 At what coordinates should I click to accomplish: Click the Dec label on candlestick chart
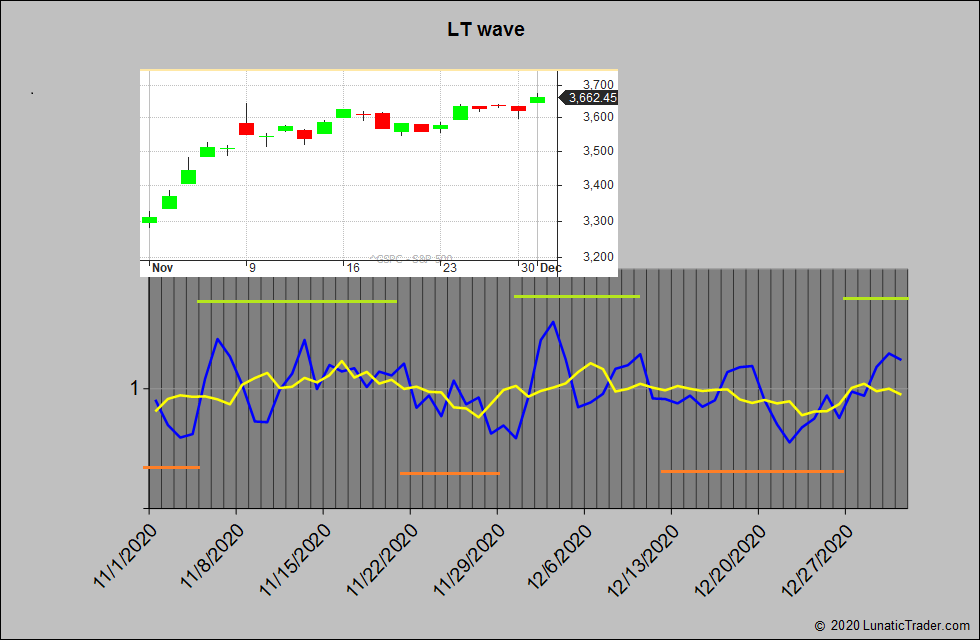pyautogui.click(x=549, y=268)
